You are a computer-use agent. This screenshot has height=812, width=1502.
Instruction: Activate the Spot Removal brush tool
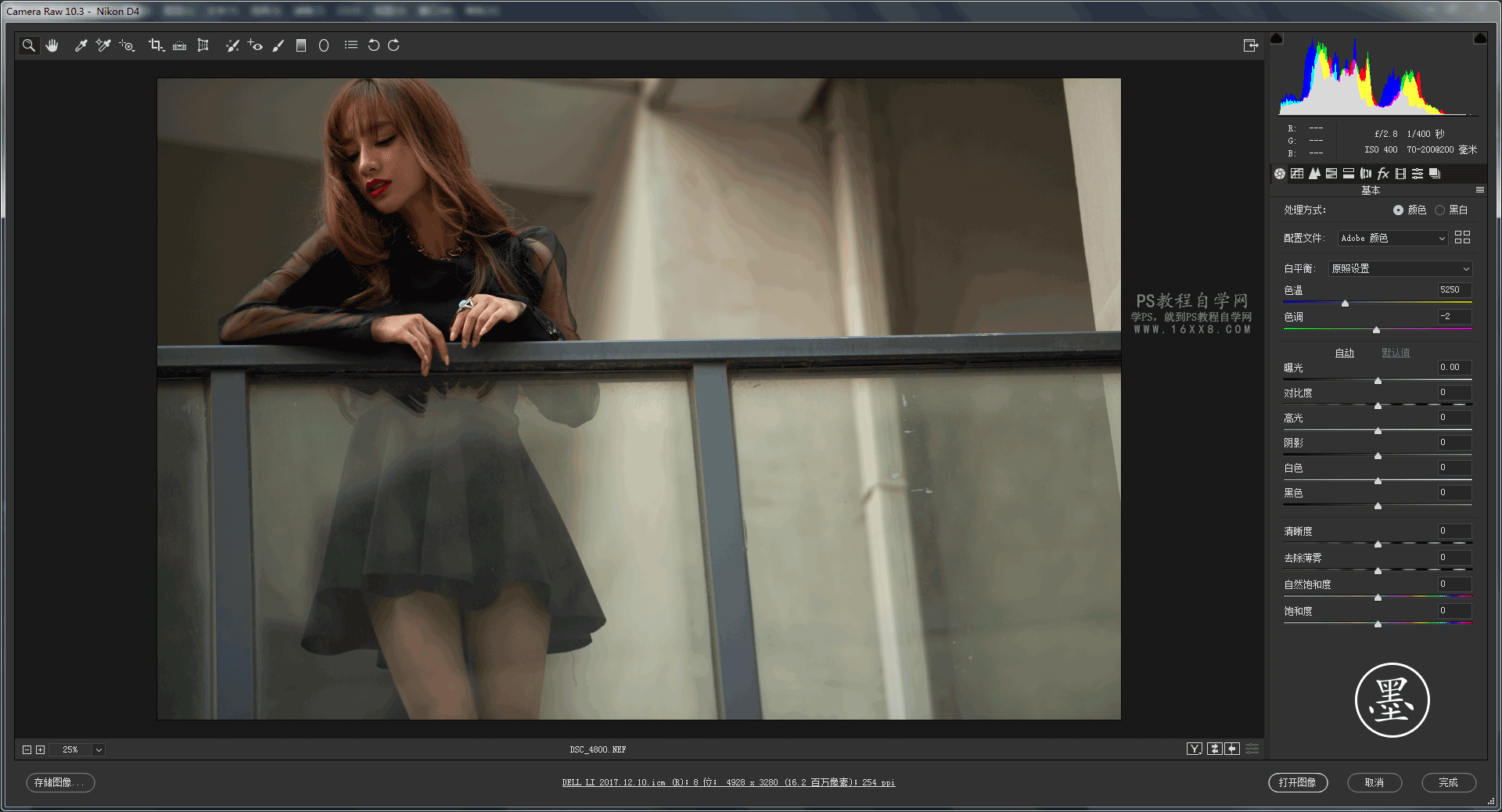point(232,45)
